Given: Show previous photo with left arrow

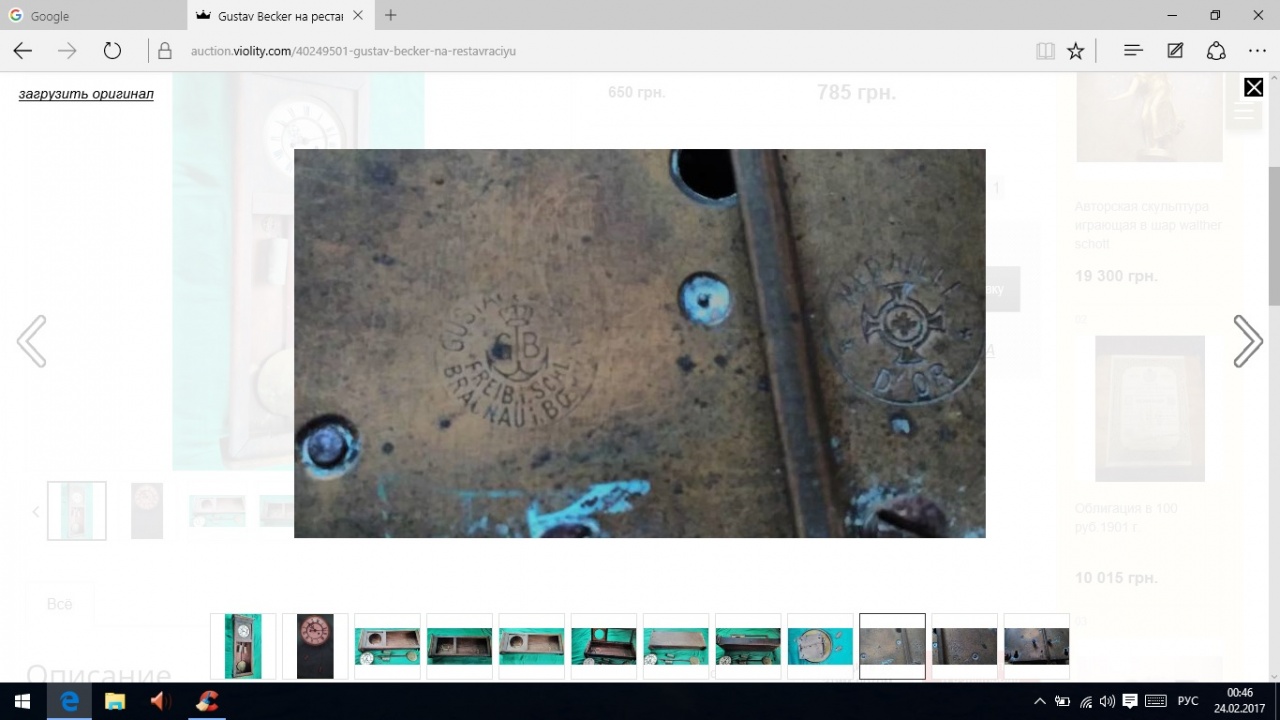Looking at the screenshot, I should [x=32, y=341].
